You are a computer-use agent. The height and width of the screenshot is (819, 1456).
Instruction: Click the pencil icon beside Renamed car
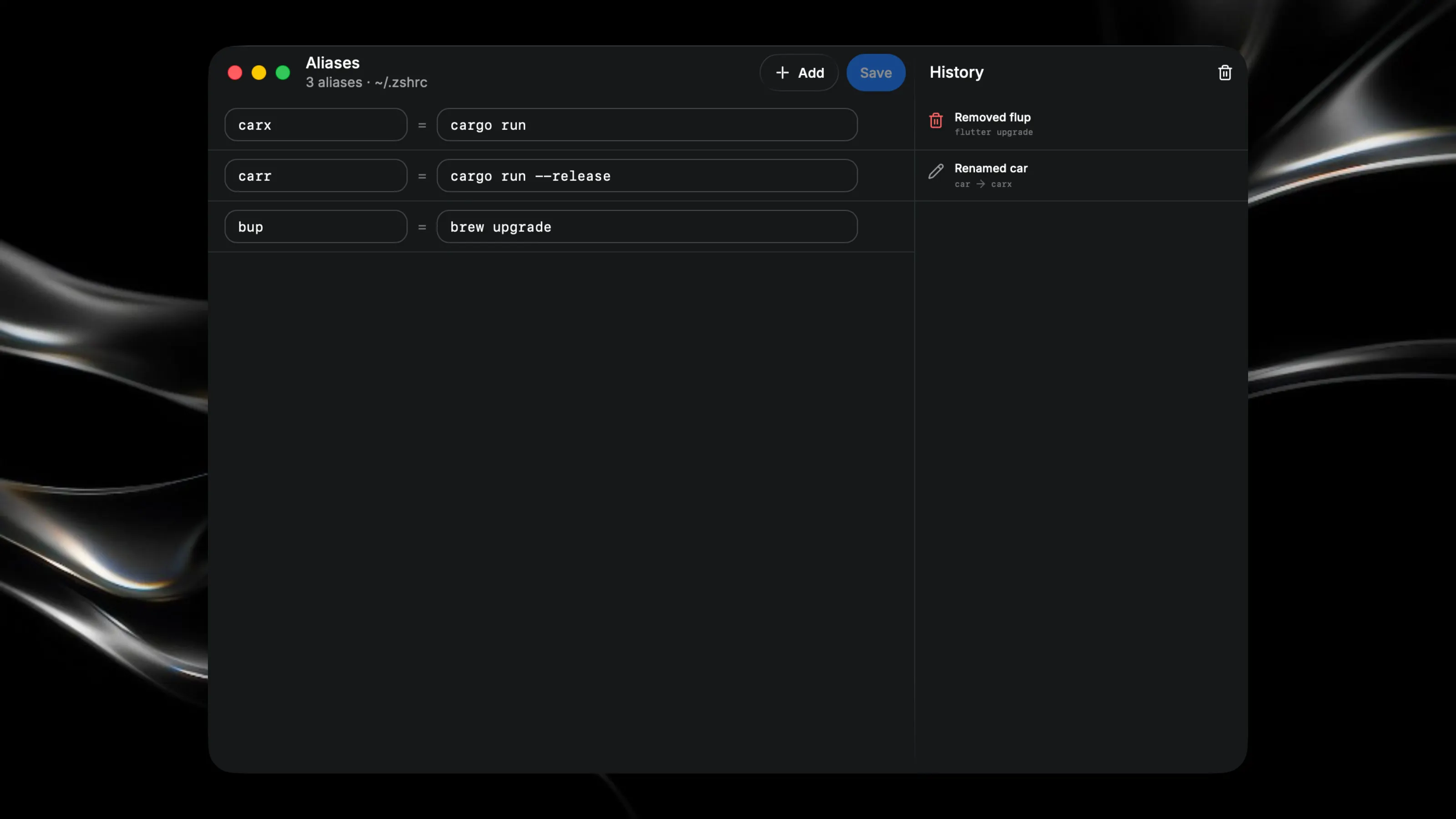click(x=936, y=171)
